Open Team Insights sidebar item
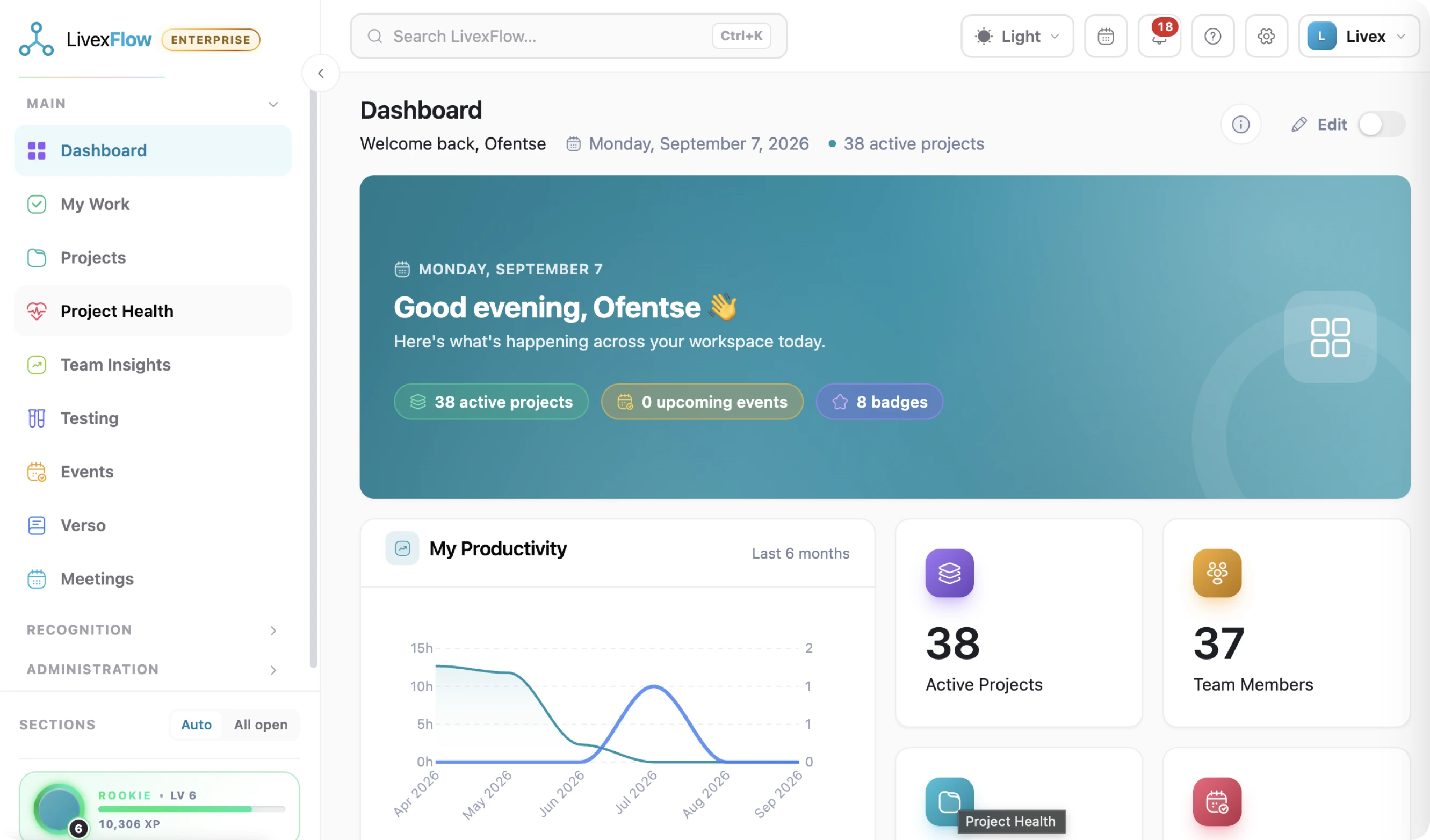This screenshot has height=840, width=1430. coord(153,364)
